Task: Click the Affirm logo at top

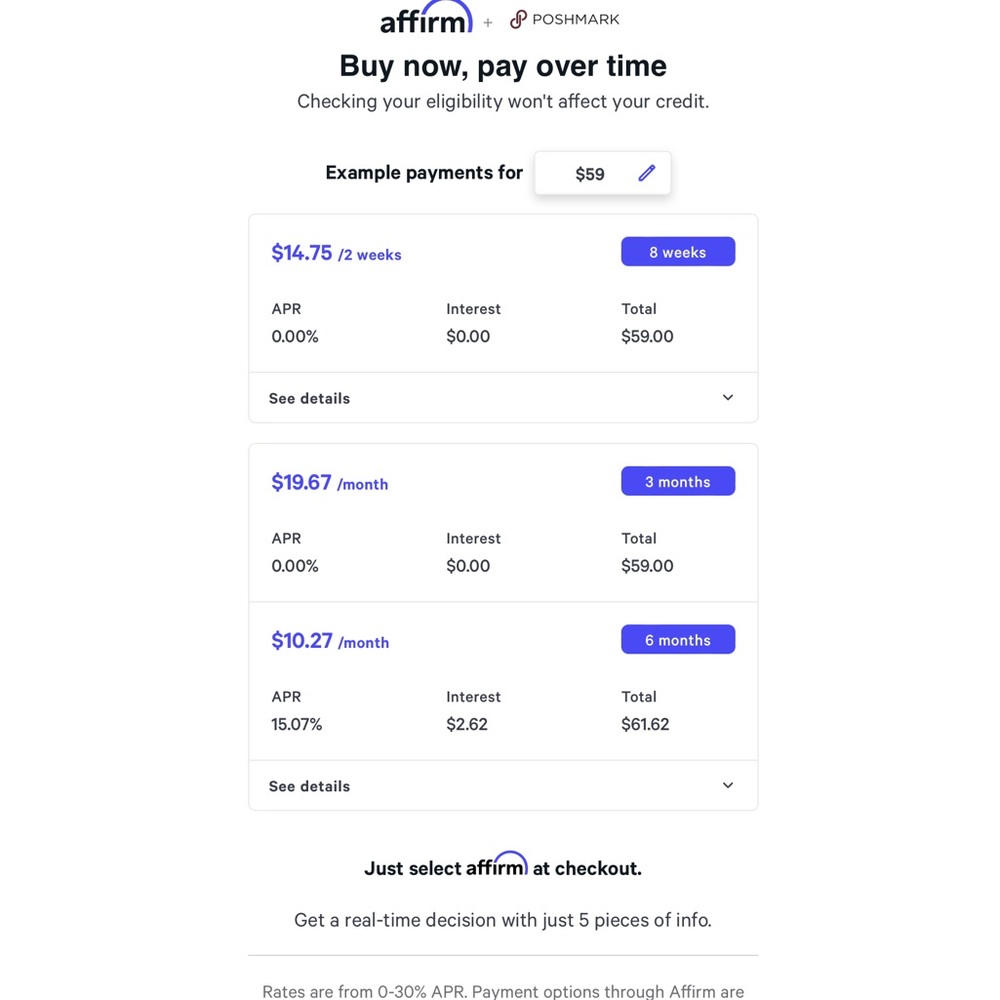Action: (426, 17)
